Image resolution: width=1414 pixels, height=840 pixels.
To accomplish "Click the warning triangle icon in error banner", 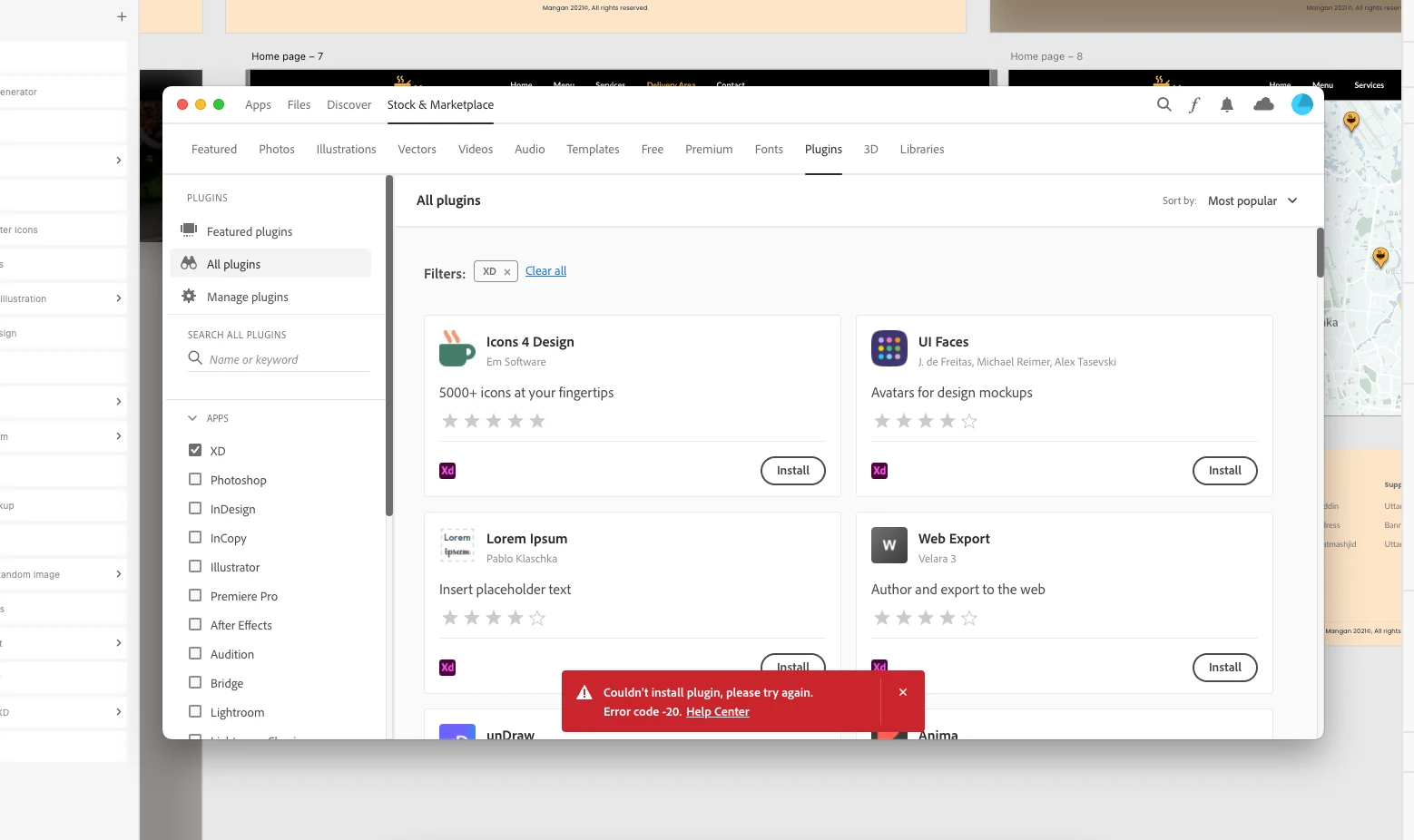I will 584,693.
